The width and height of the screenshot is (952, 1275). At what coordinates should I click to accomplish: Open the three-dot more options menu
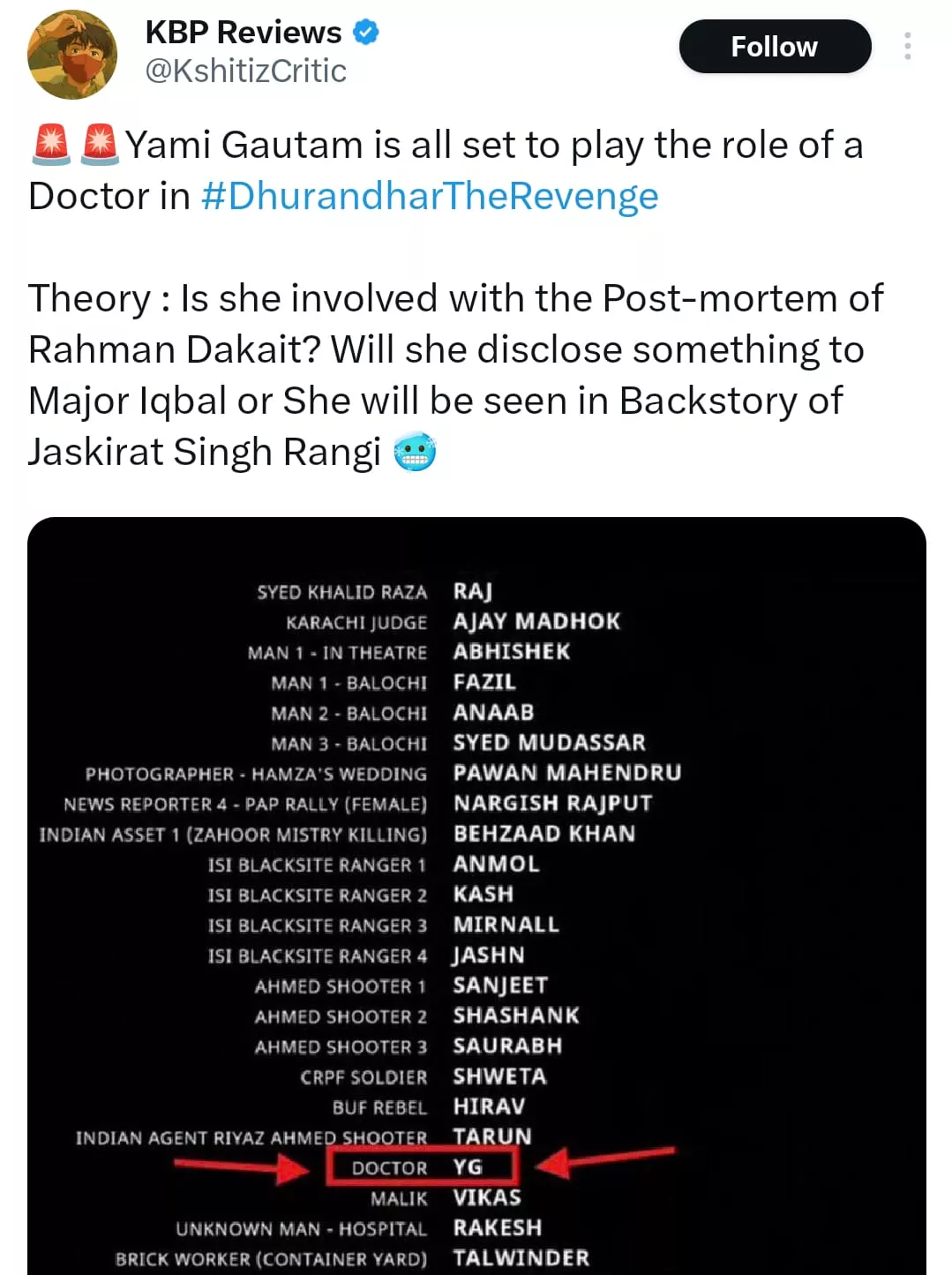907,46
